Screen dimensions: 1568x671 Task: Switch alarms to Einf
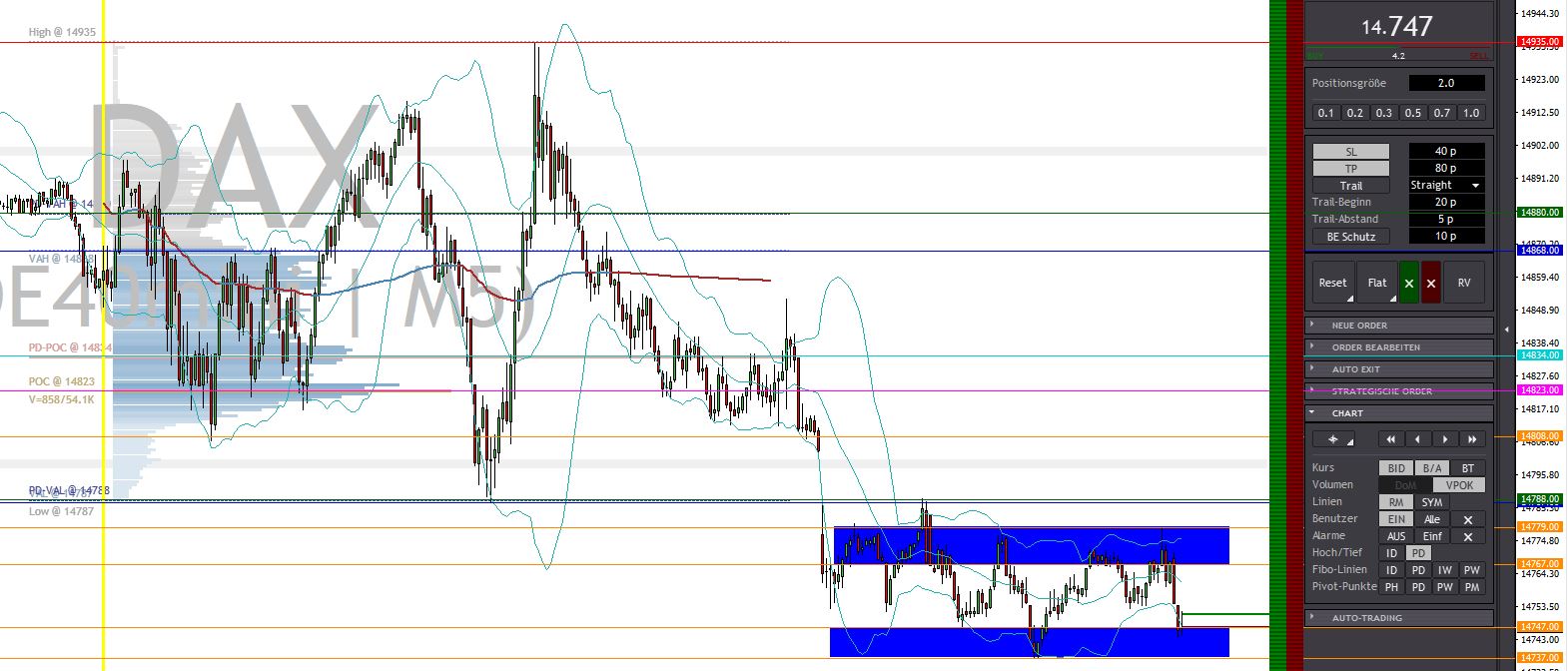coord(1432,536)
